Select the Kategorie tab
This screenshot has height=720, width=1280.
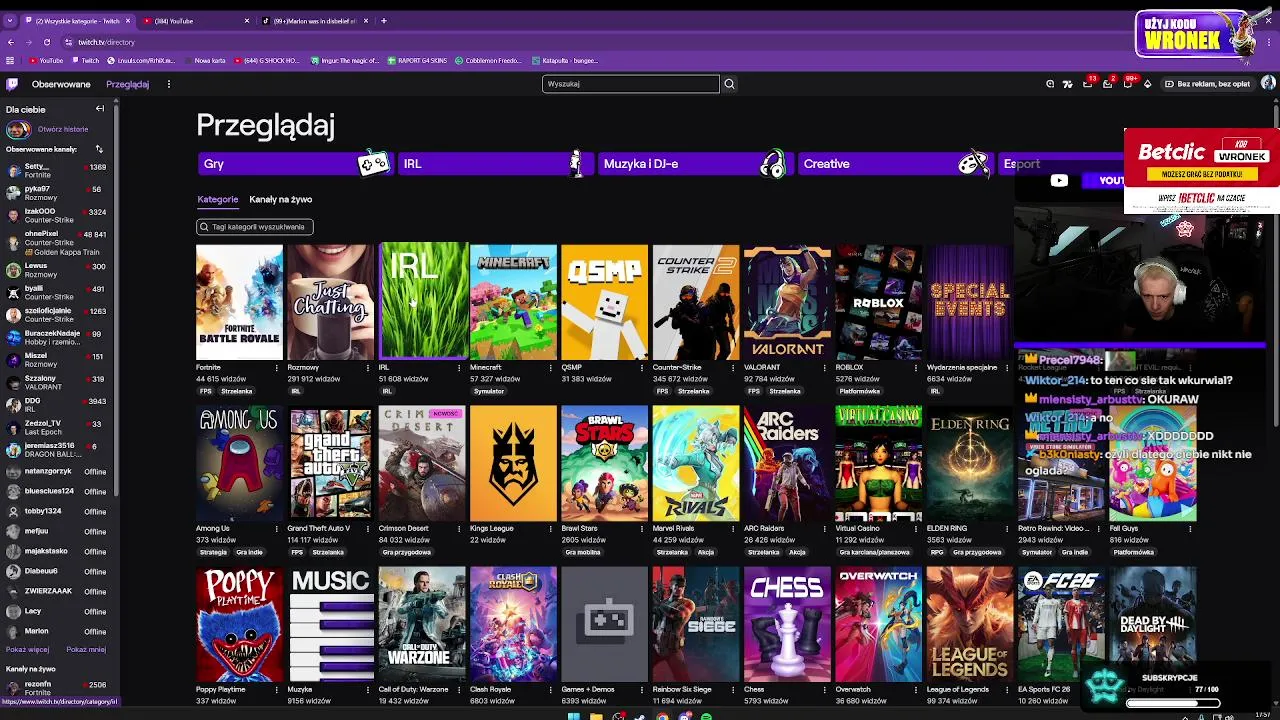point(217,199)
